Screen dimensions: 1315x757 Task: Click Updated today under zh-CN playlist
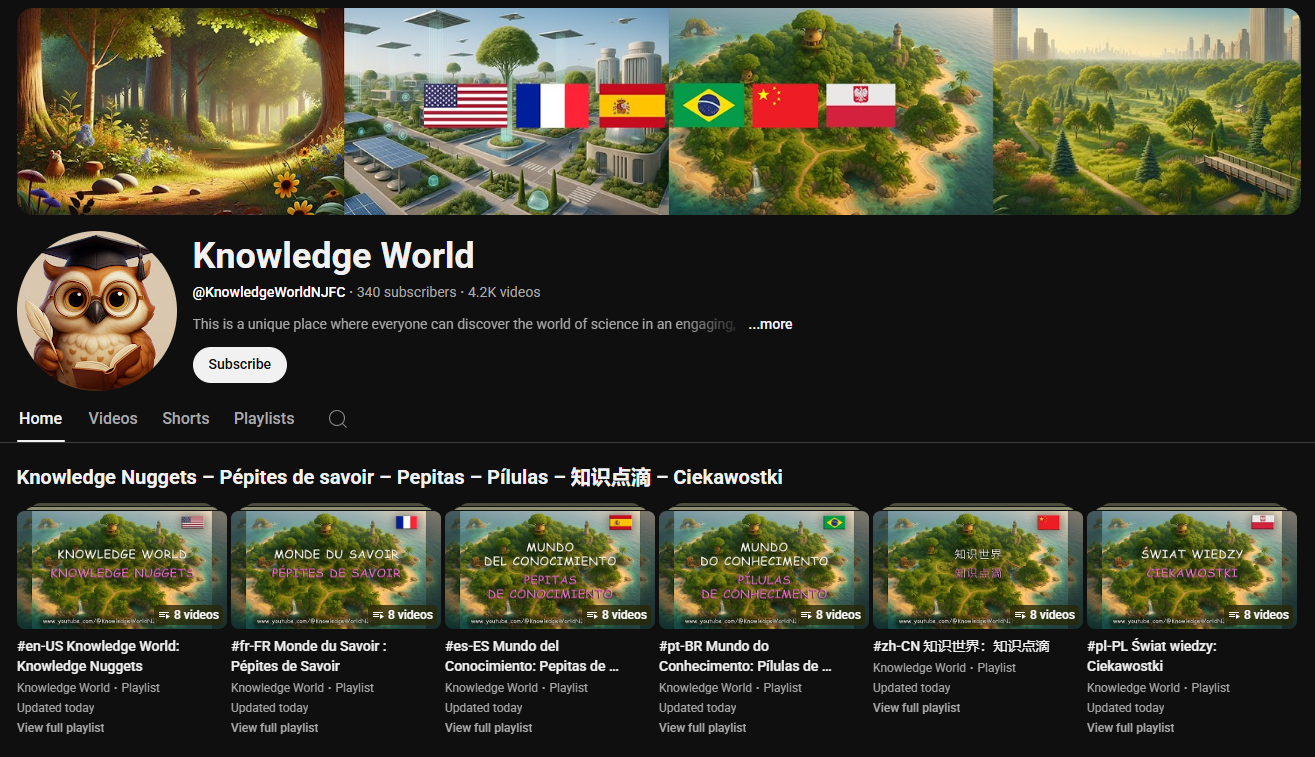click(912, 688)
